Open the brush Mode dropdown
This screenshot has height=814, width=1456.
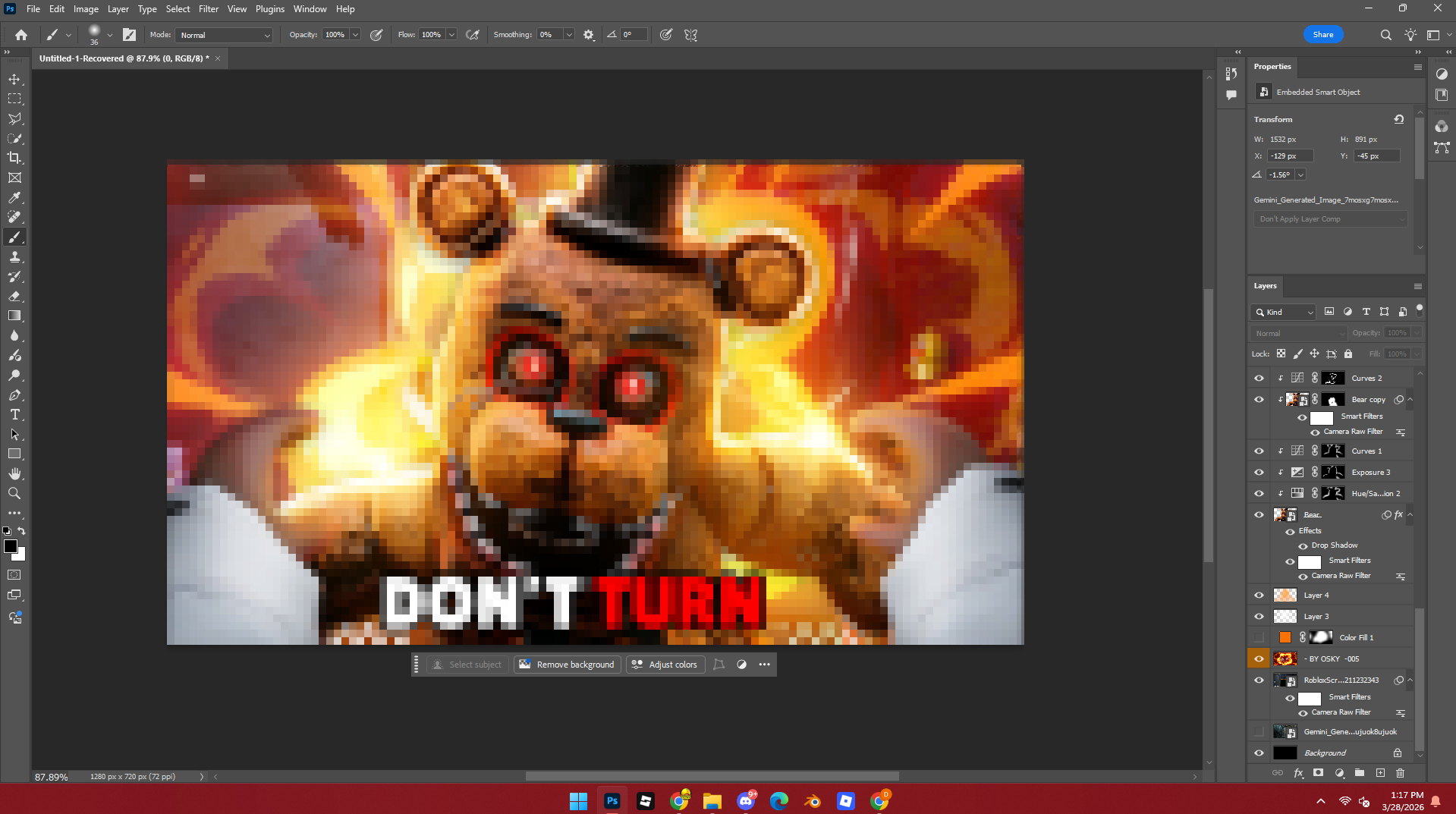coord(224,35)
